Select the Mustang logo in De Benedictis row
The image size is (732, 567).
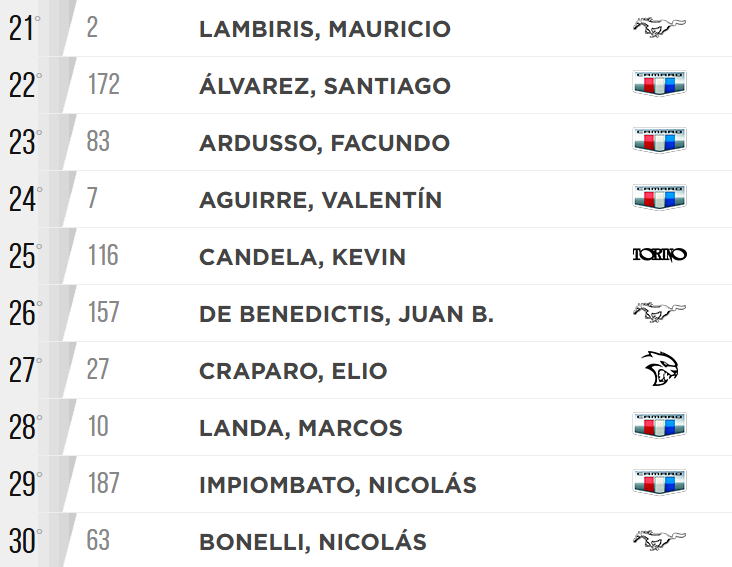pyautogui.click(x=659, y=313)
